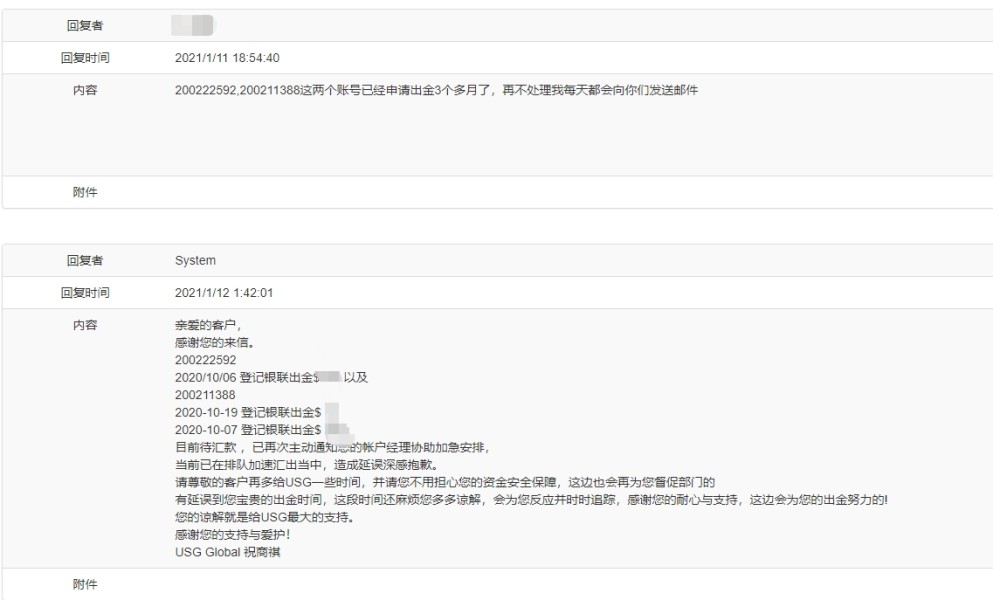This screenshot has height=600, width=993.
Task: Click the 2020-10-19 登记银联出金 entry
Action: pyautogui.click(x=247, y=411)
